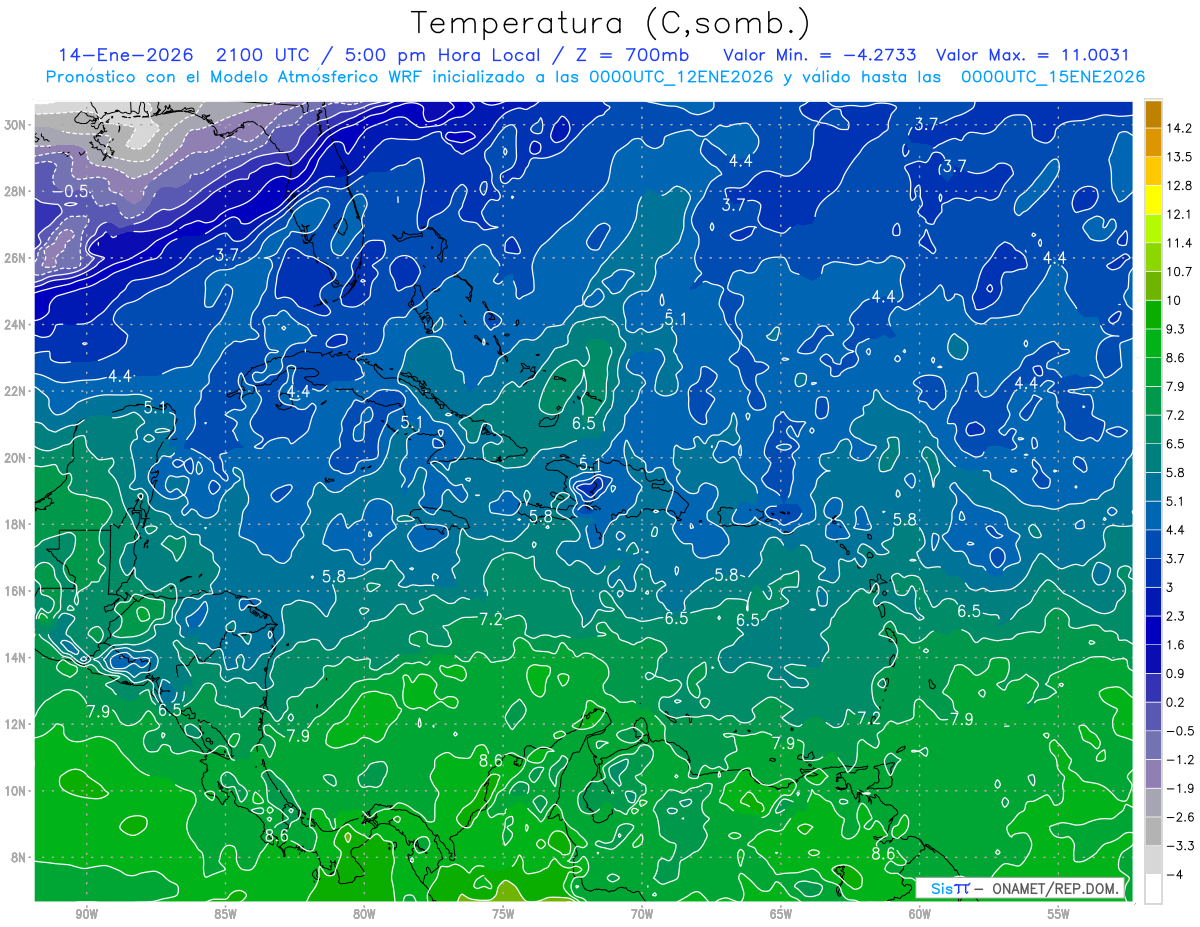The height and width of the screenshot is (927, 1200).
Task: Click the purple colorbar swatch between -1.9 and -1.2
Action: coord(1154,774)
